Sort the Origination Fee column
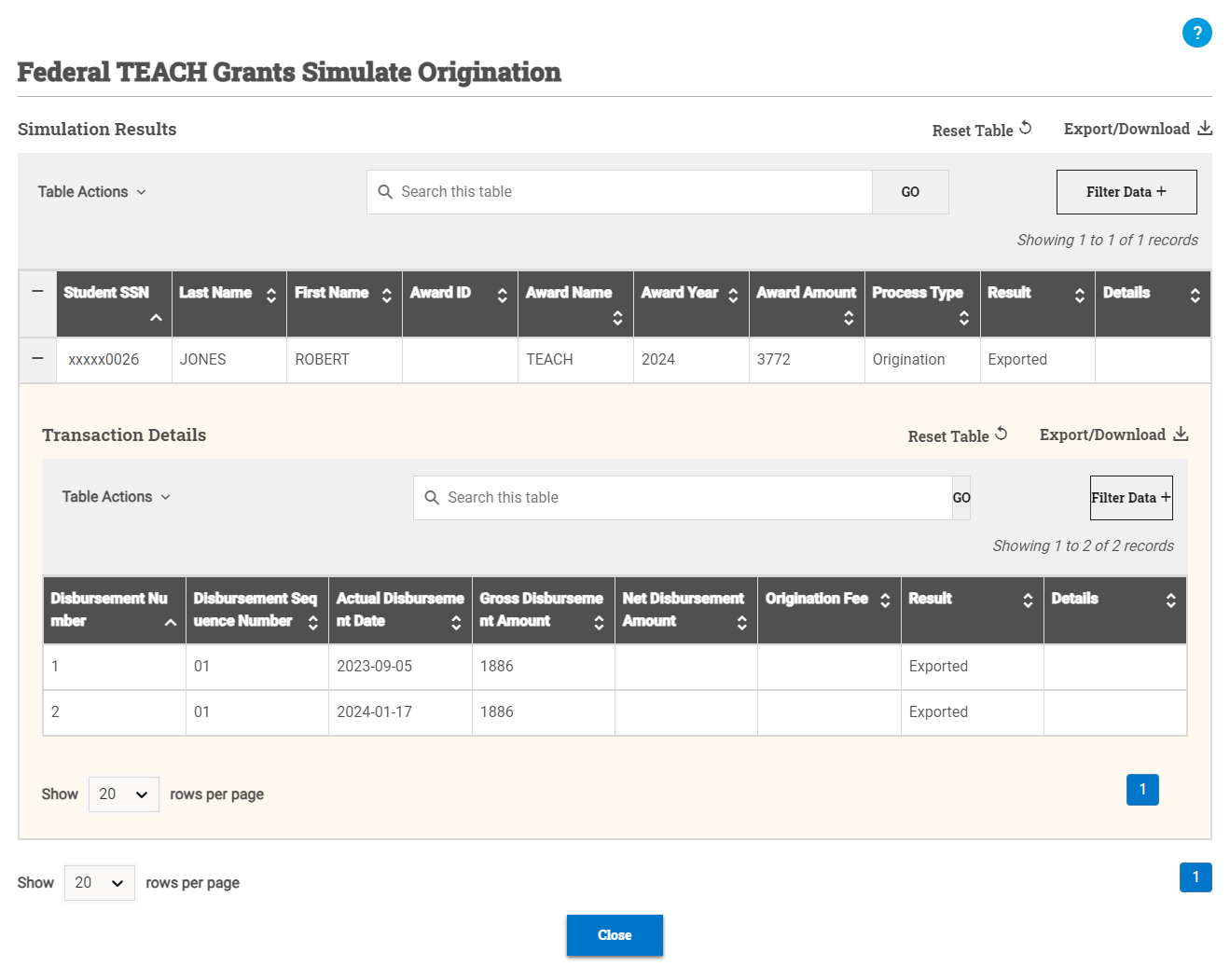 pos(885,600)
